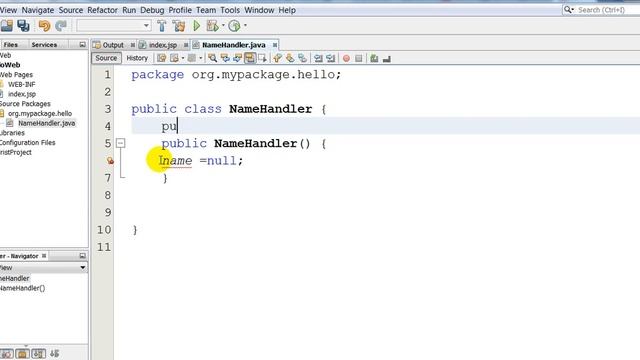Toggle Rectangular Selection mode
Screen dimensions: 640x360
click(262, 58)
